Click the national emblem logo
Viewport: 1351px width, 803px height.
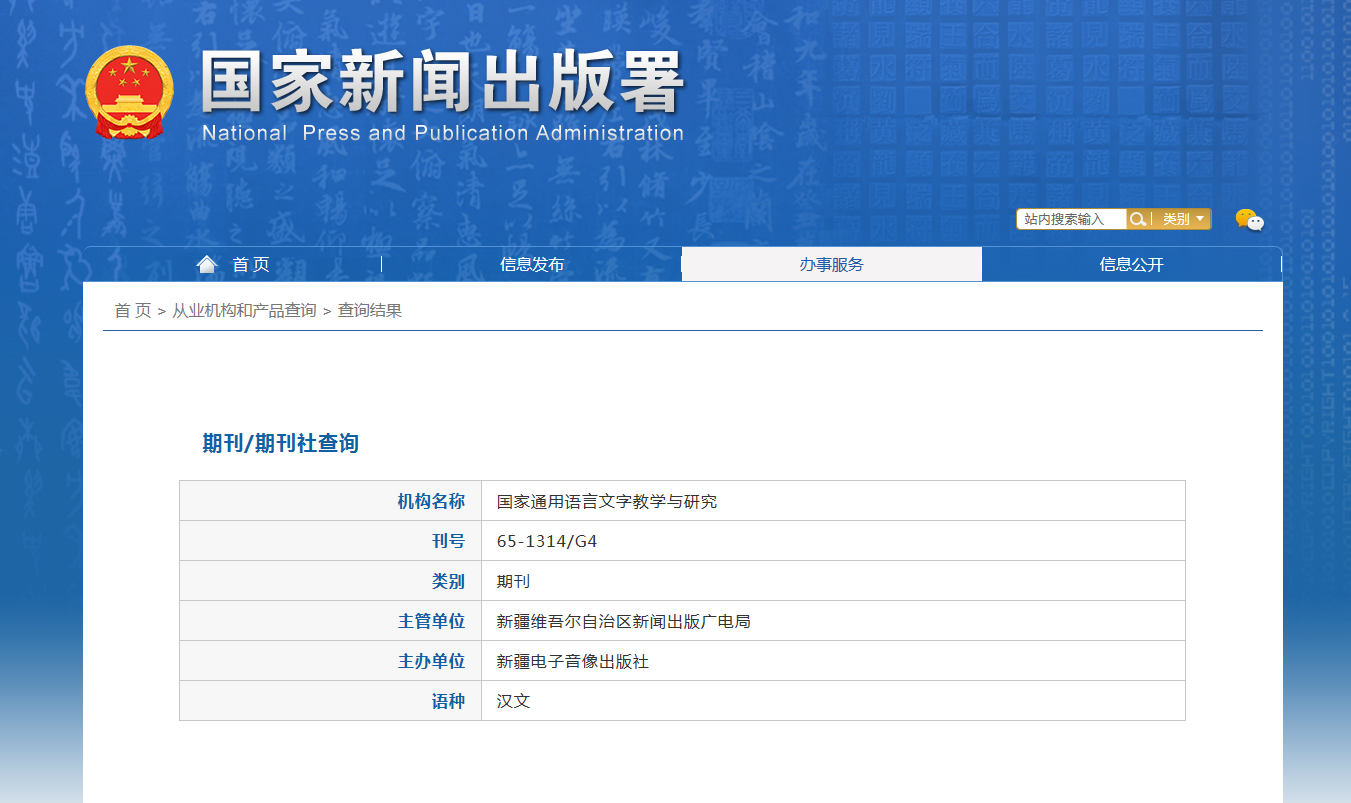131,94
